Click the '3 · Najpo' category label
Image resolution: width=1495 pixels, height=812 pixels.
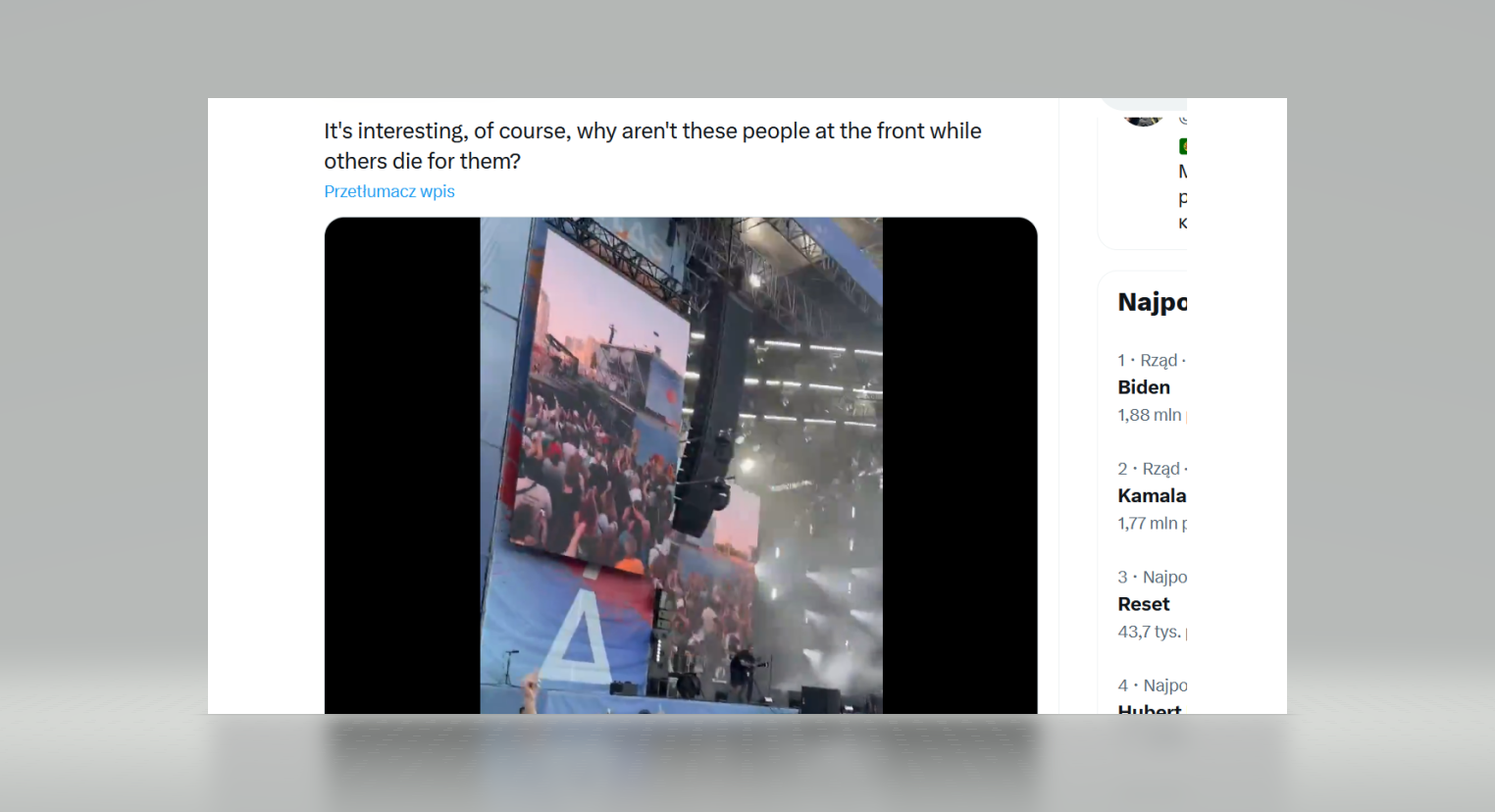[1152, 577]
